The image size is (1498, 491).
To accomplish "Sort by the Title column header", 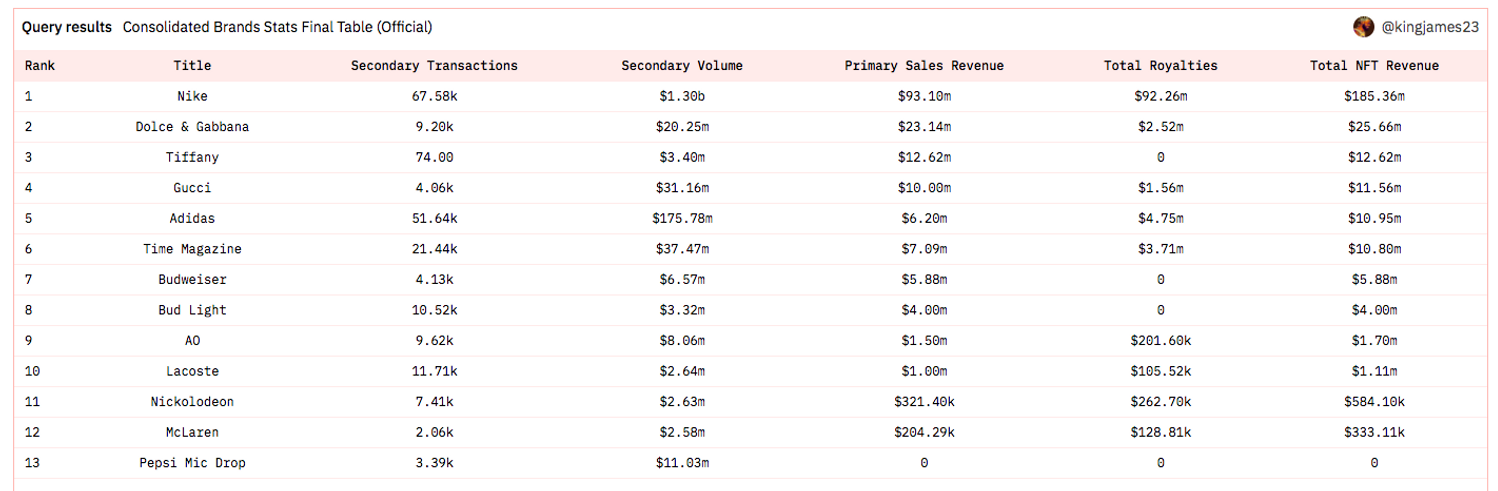I will [192, 66].
